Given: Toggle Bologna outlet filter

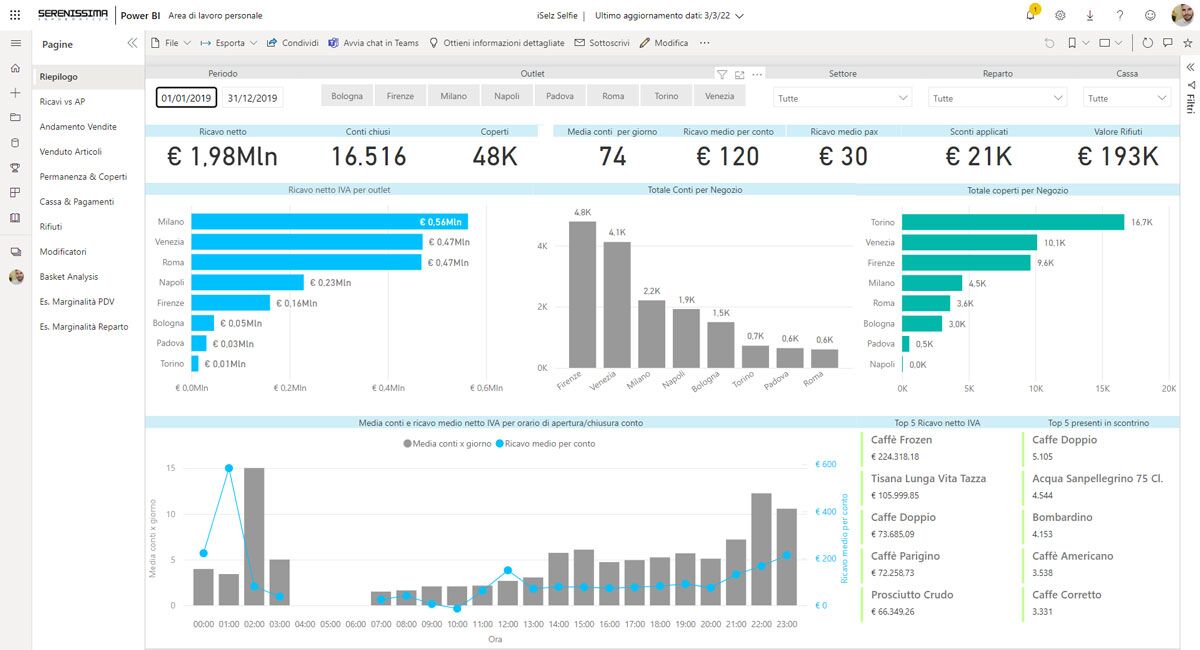Looking at the screenshot, I should click(x=347, y=96).
